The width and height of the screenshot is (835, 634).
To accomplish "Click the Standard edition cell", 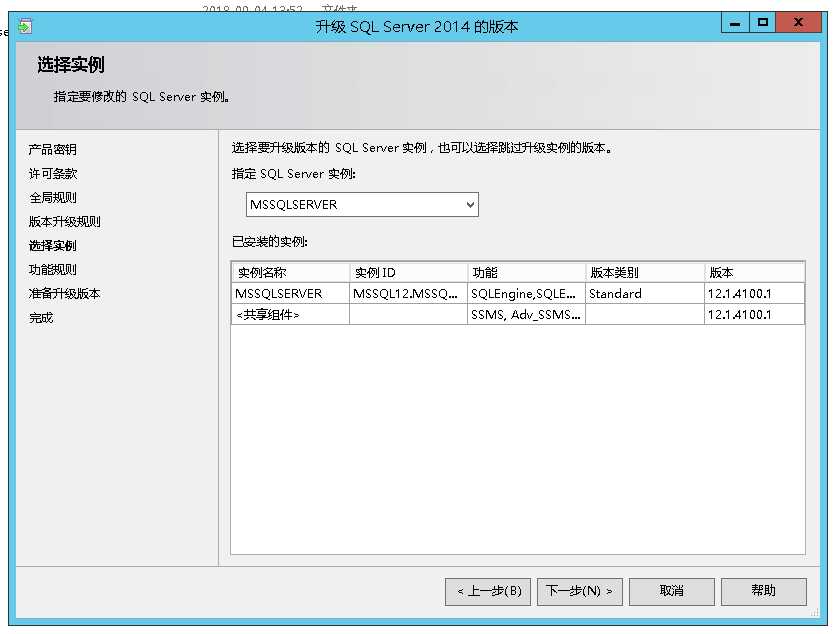I will click(645, 293).
